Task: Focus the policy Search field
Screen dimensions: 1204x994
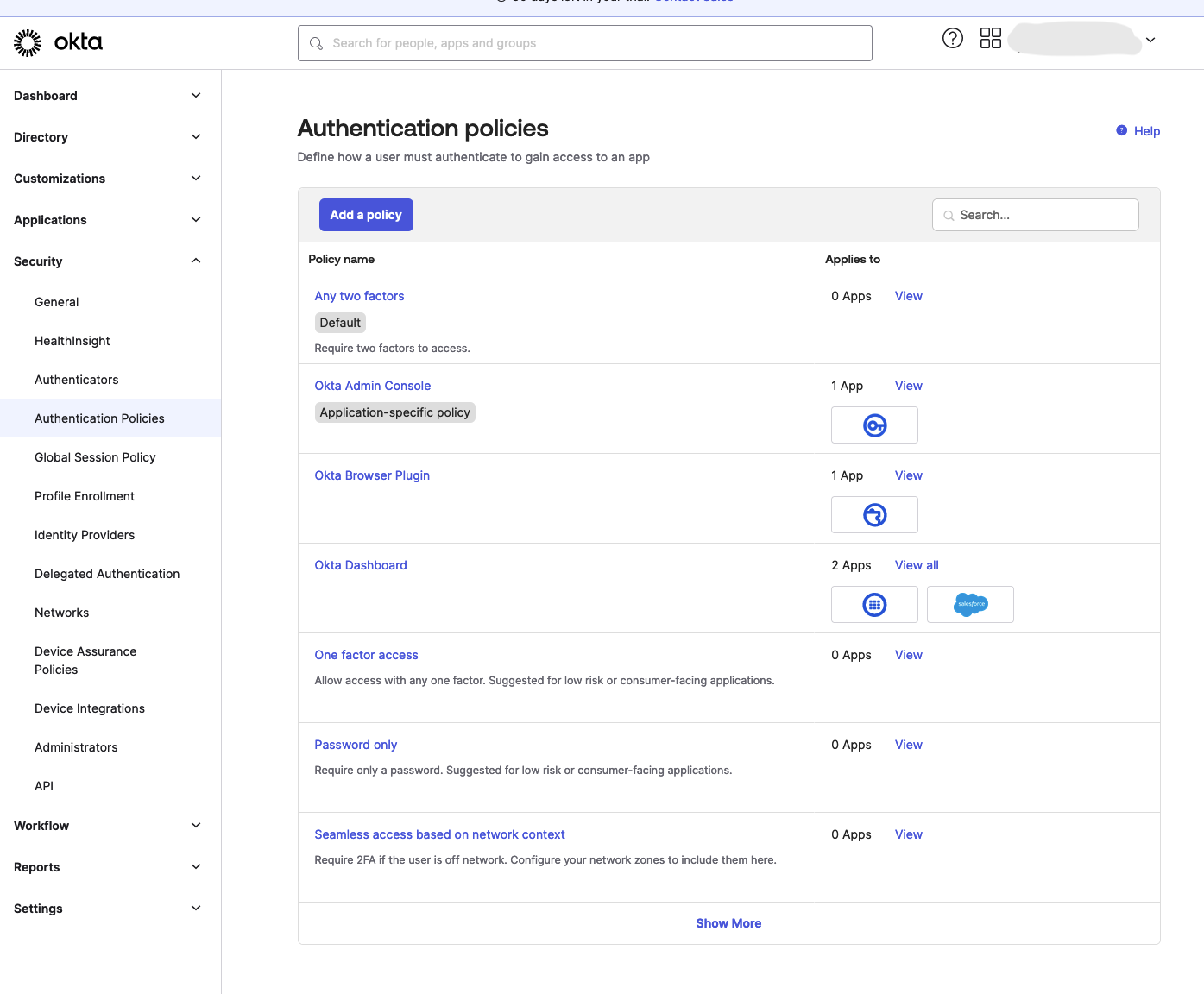Action: (x=1036, y=215)
